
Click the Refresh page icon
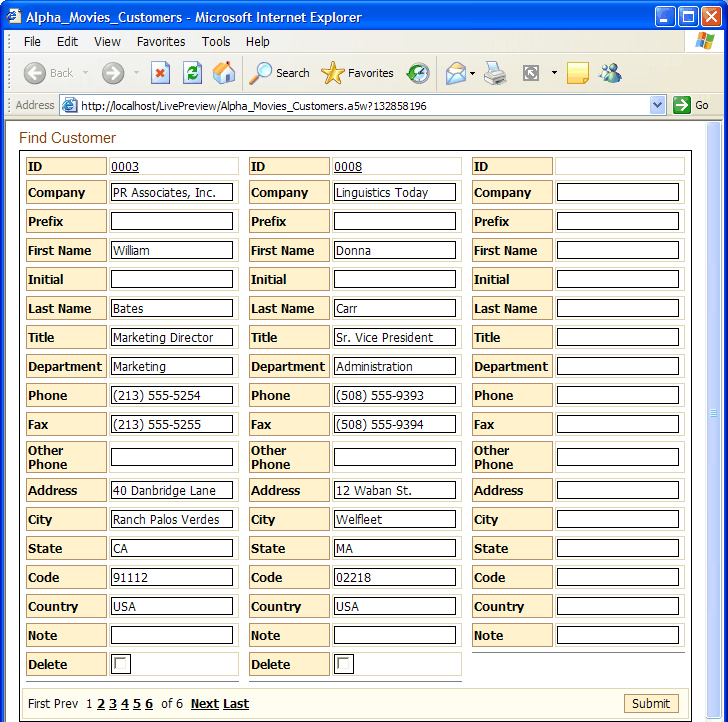[192, 73]
